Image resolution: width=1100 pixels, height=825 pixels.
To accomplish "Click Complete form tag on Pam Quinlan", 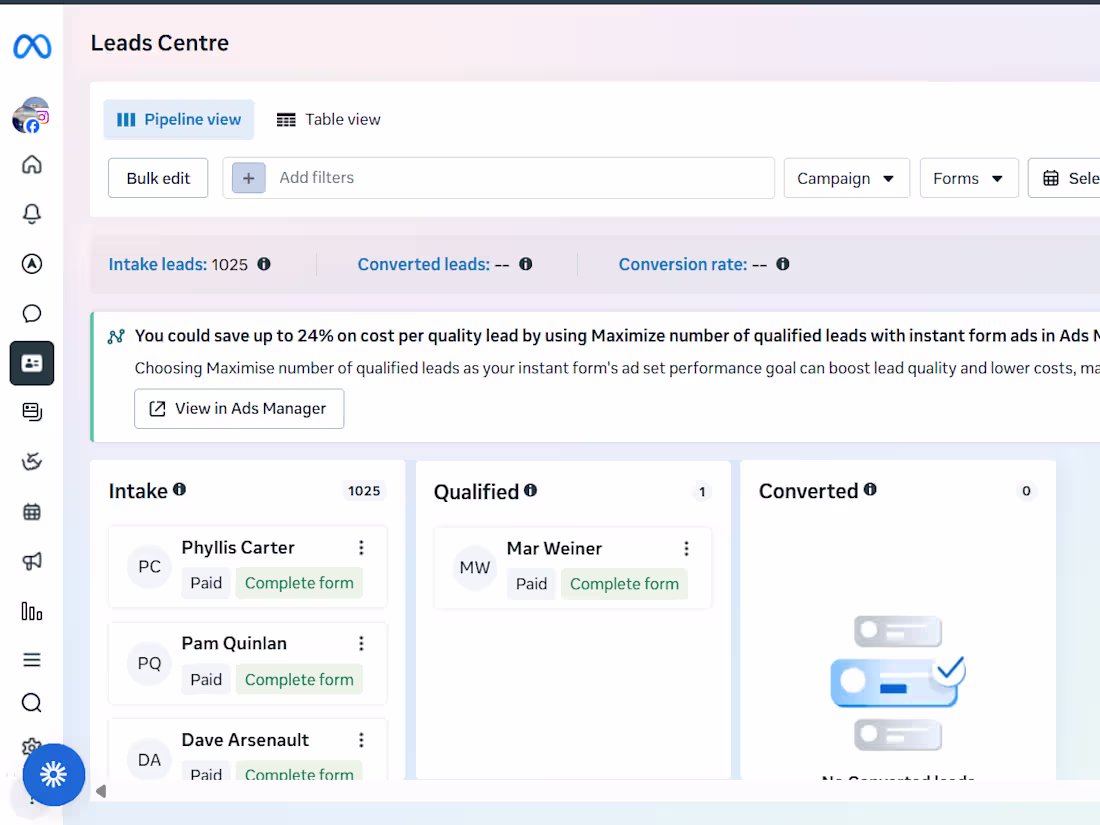I will (x=299, y=680).
